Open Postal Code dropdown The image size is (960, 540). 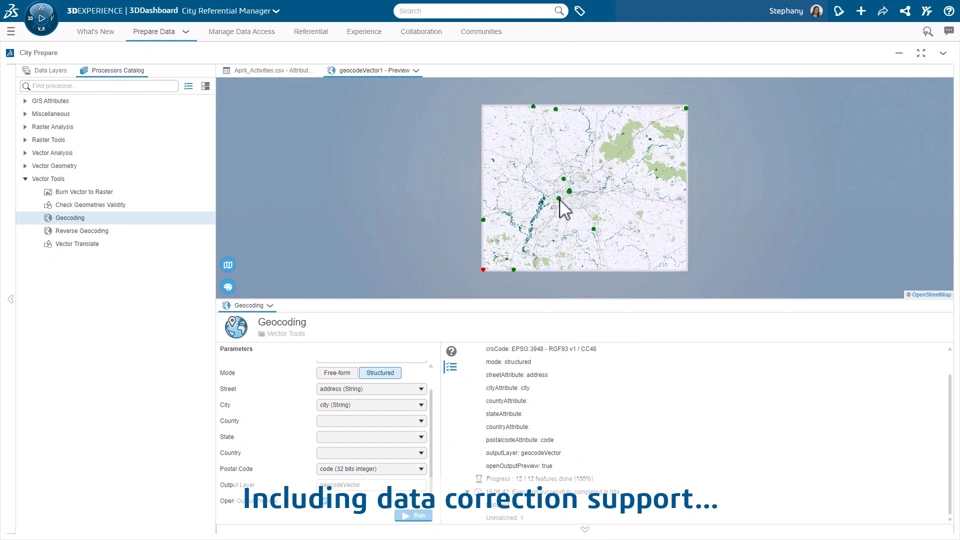click(x=371, y=468)
